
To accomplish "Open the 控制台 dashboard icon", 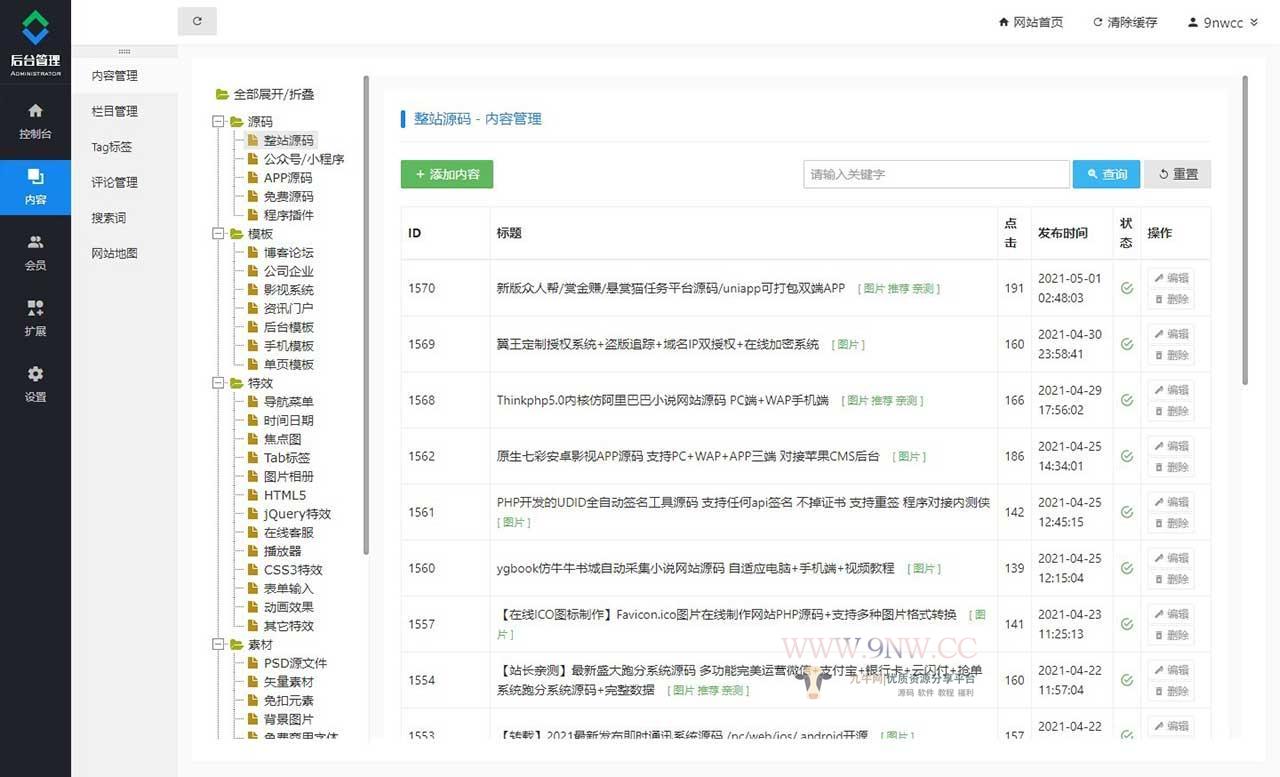I will 35,121.
